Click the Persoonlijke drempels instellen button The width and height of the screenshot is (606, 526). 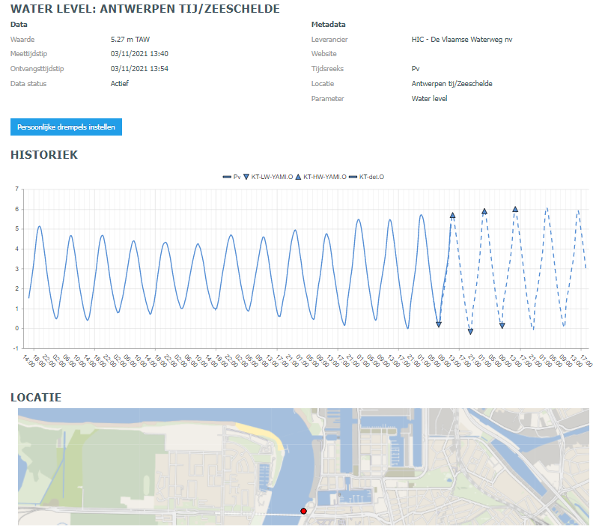coord(66,127)
